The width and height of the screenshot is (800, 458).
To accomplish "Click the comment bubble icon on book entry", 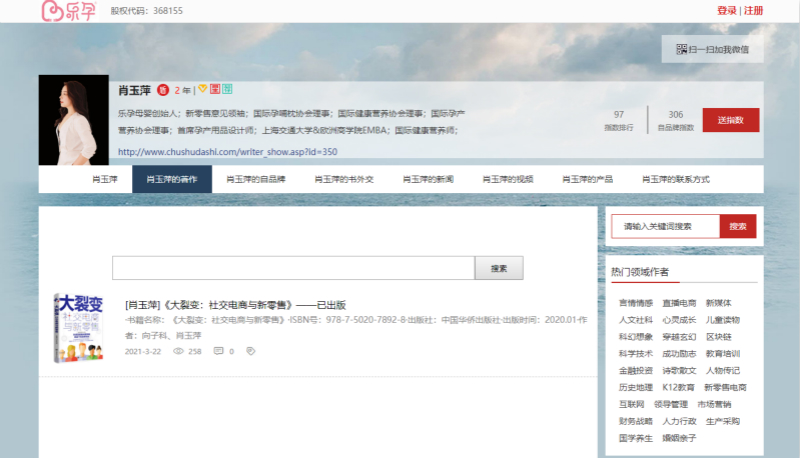I will (216, 351).
